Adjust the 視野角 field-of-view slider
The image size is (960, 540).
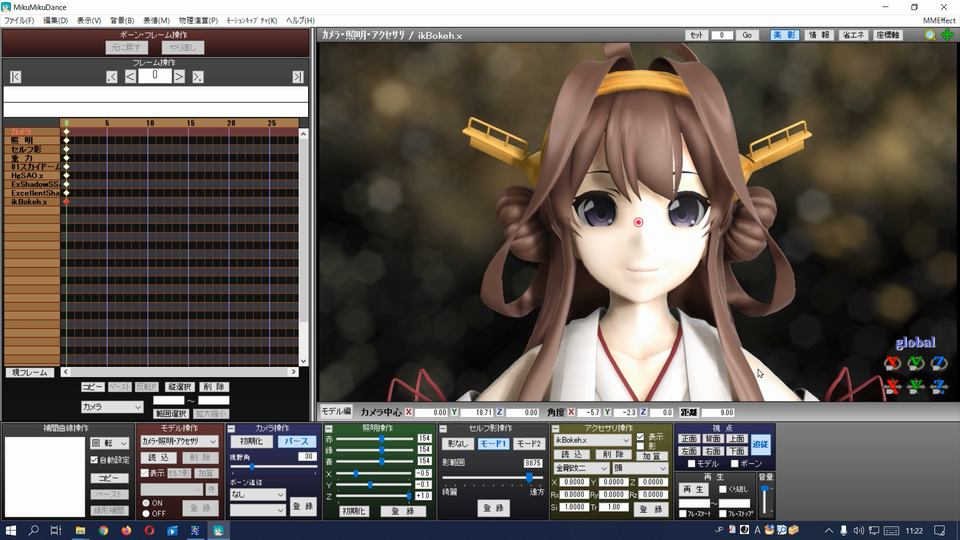coord(273,467)
